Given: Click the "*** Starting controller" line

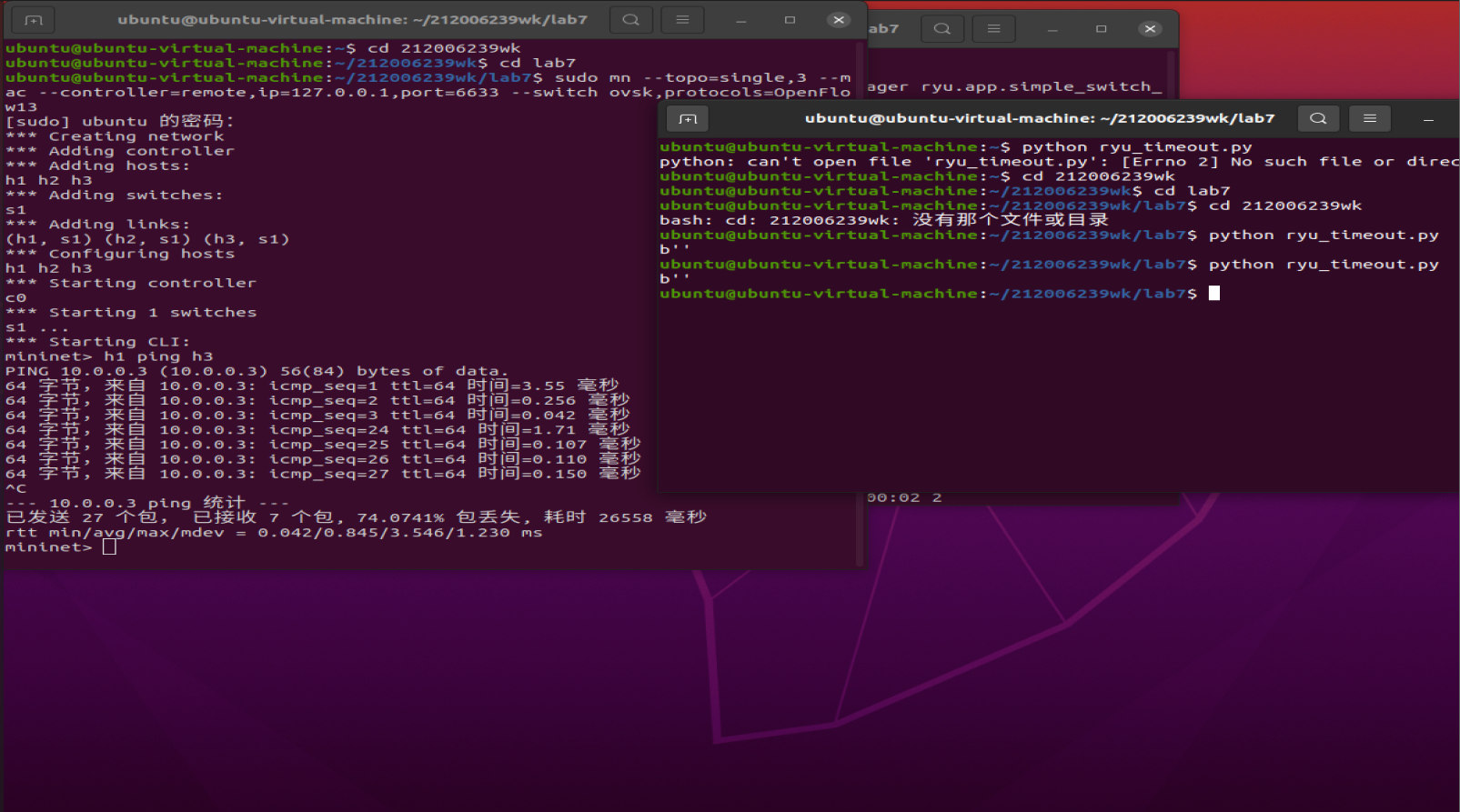Looking at the screenshot, I should [x=131, y=283].
